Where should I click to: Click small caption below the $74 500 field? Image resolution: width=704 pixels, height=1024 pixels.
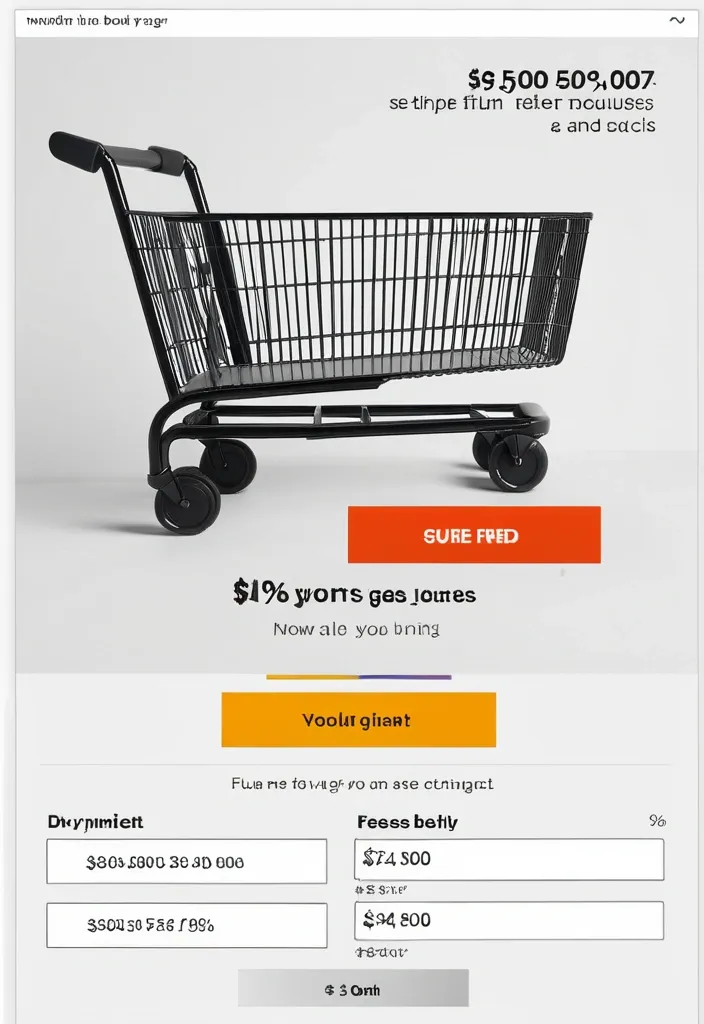pos(381,889)
